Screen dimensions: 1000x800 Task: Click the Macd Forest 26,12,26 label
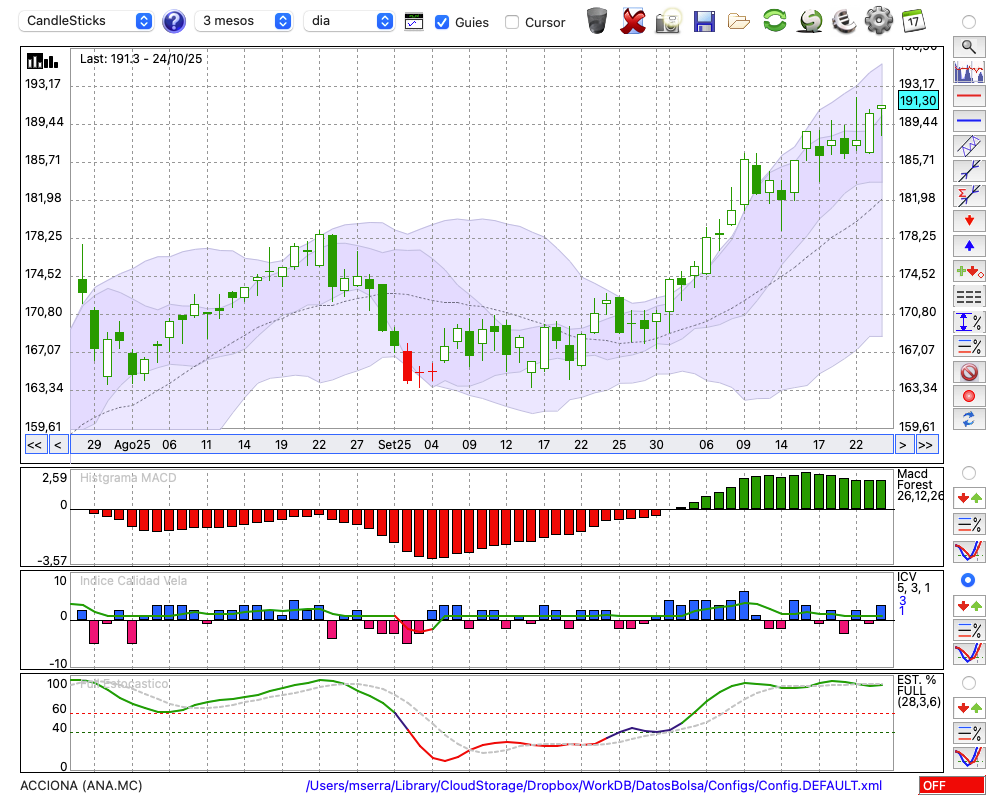(919, 485)
